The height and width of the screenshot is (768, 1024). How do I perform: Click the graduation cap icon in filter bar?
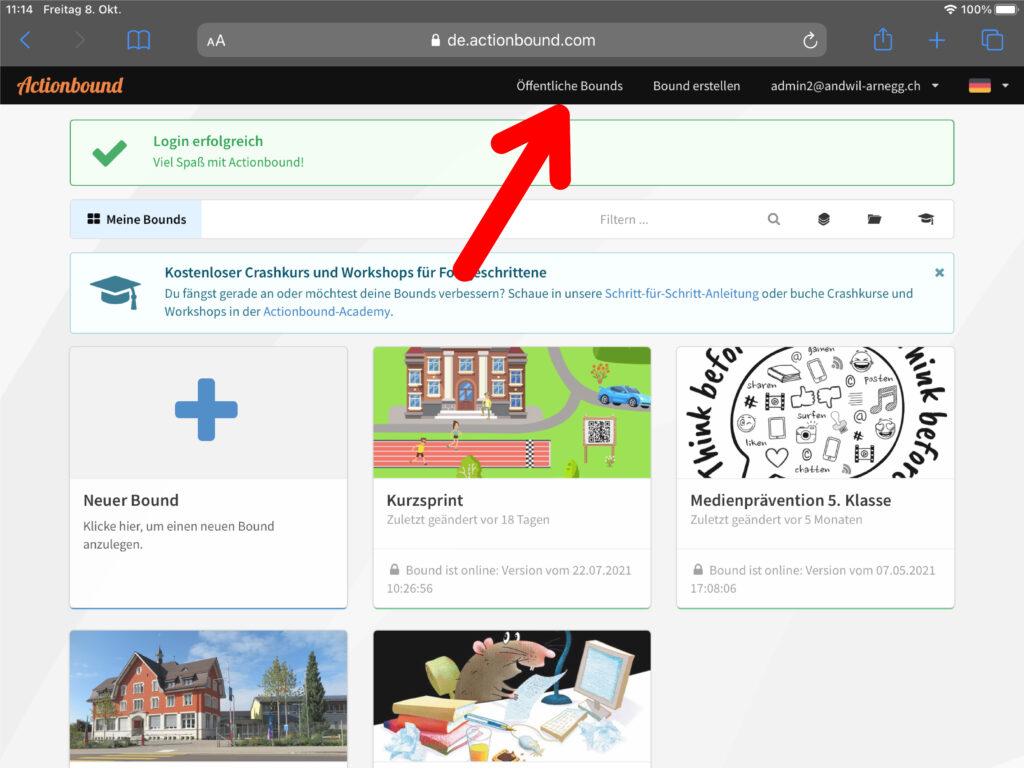pyautogui.click(x=926, y=220)
